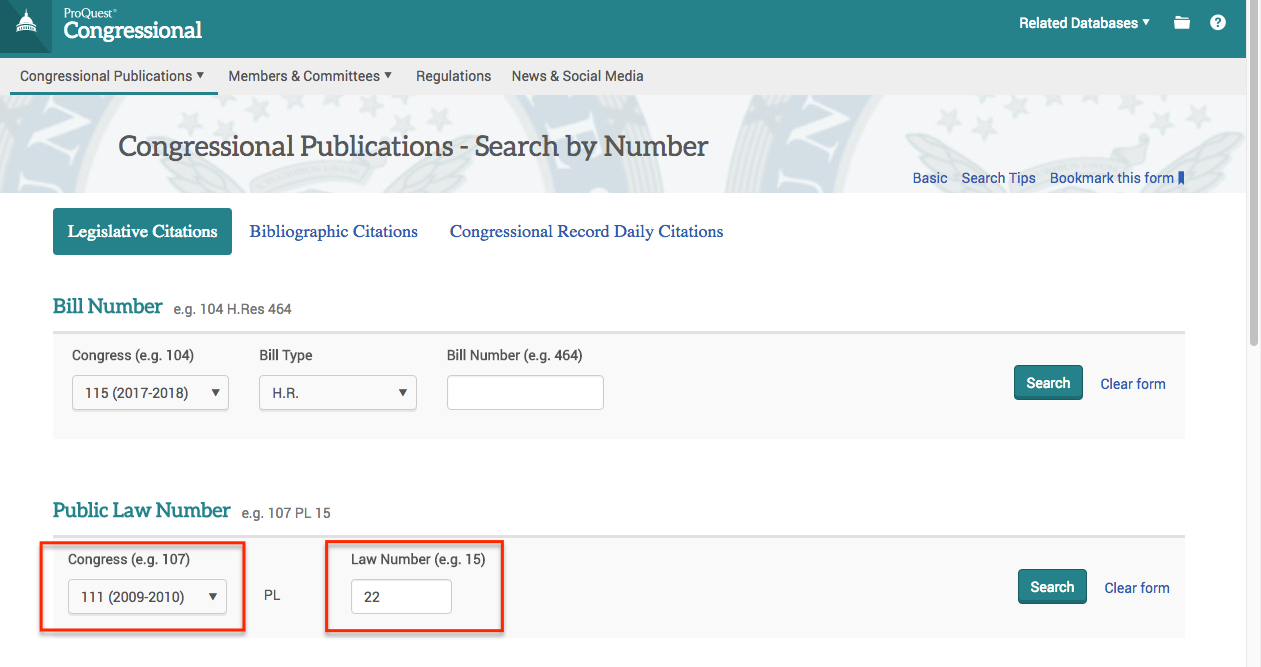This screenshot has width=1261, height=667.
Task: Clear the Public Law Number form
Action: [x=1137, y=588]
